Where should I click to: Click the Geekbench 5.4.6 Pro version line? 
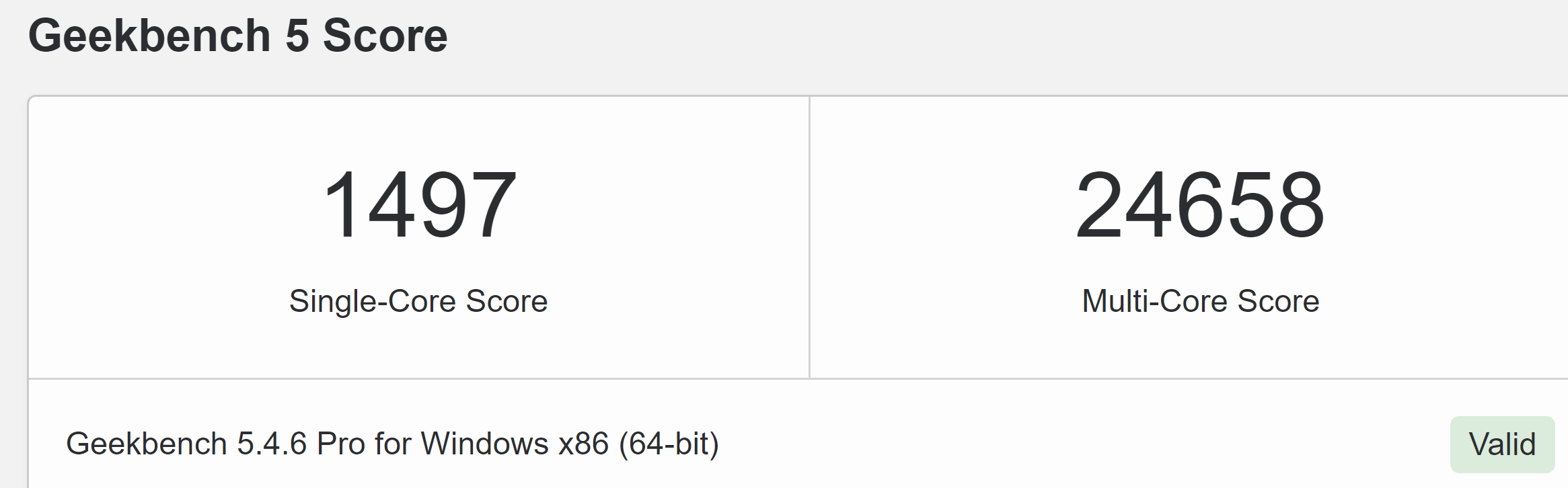pyautogui.click(x=392, y=444)
